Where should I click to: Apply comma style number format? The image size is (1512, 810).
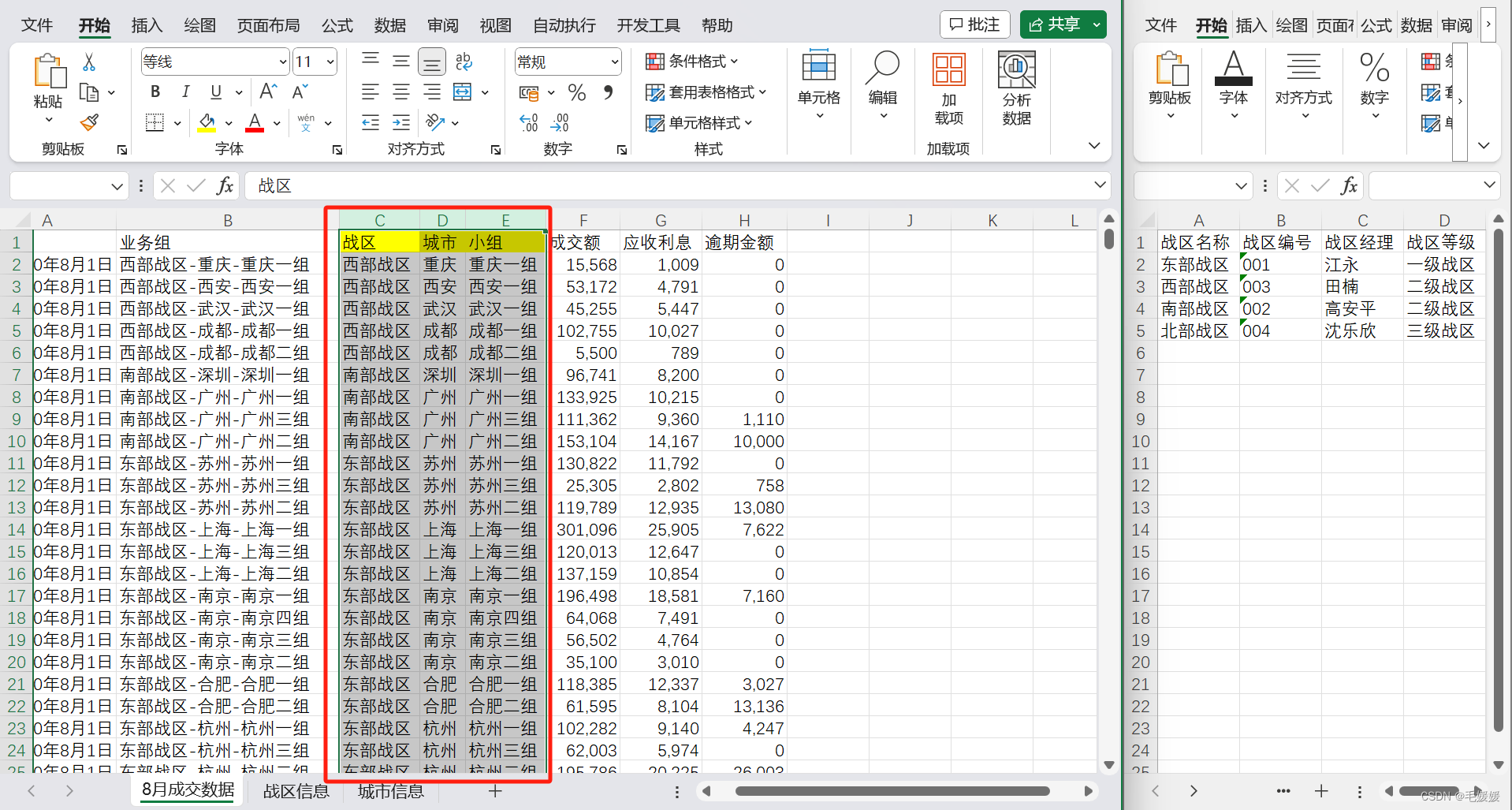[x=608, y=92]
